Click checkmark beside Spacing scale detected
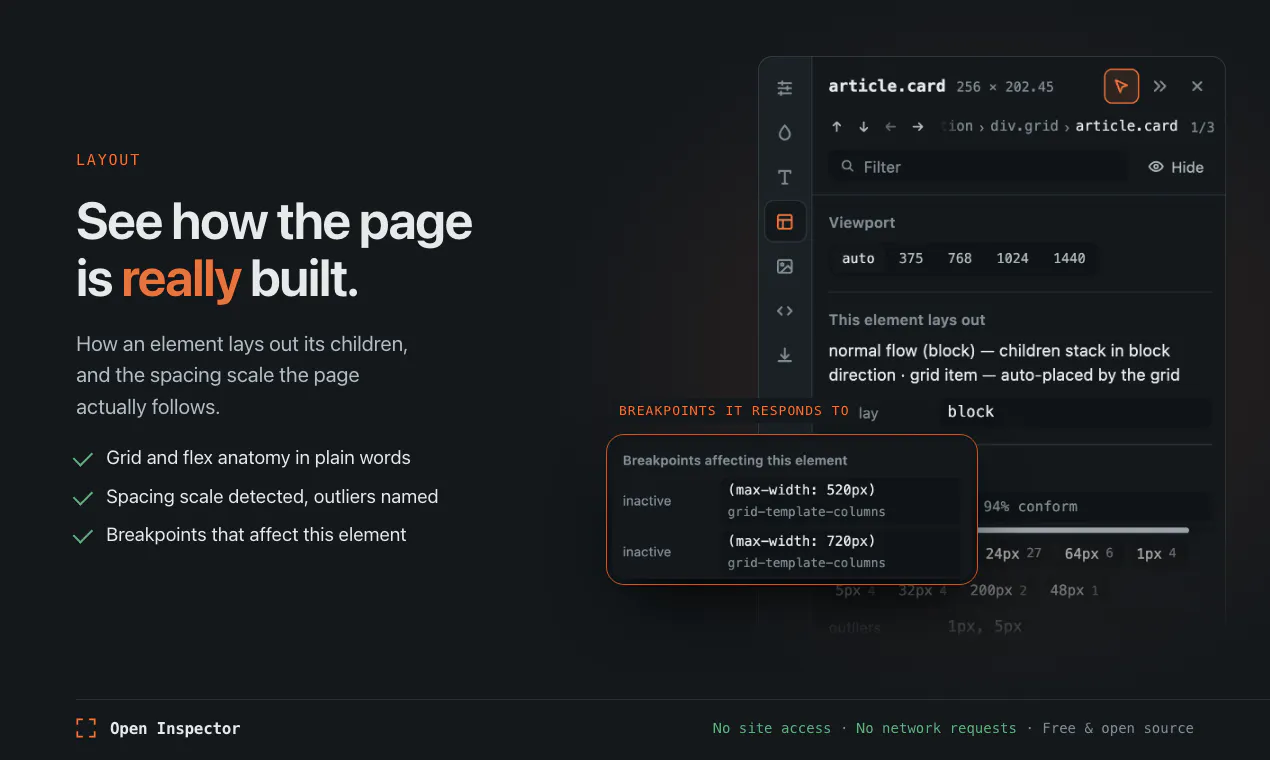1270x760 pixels. point(83,498)
